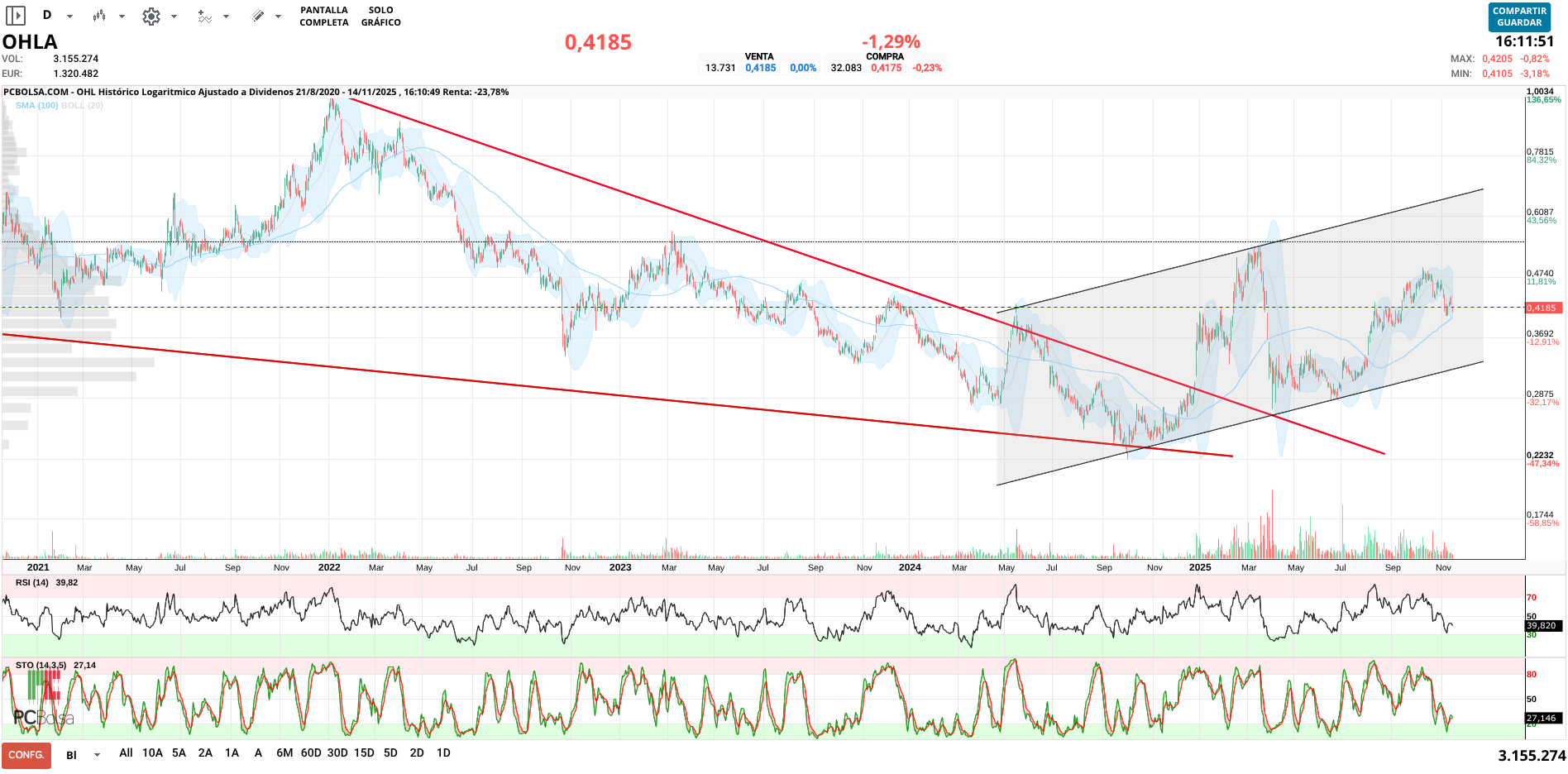
Task: Click the 2023 label on the time axis
Action: tap(620, 567)
